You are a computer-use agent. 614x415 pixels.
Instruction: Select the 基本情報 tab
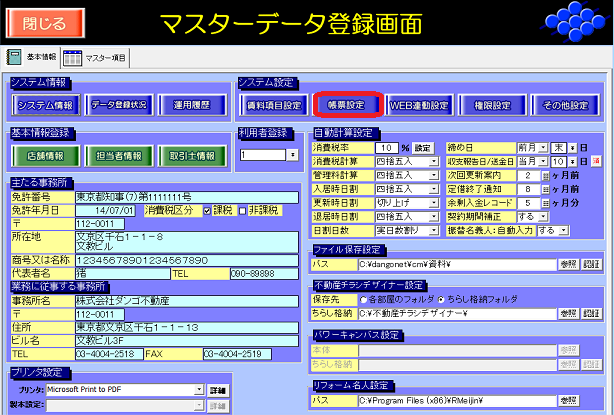click(x=34, y=59)
